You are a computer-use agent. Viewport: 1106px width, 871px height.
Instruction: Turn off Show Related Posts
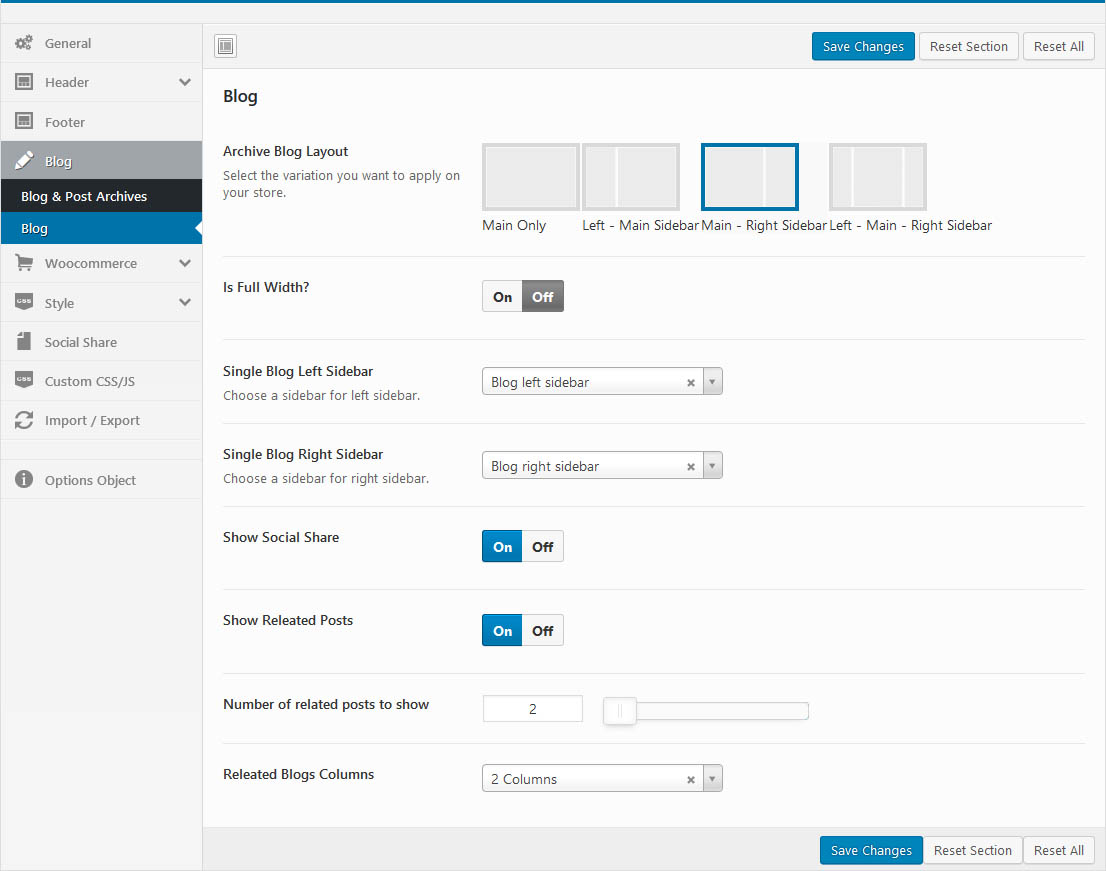(x=543, y=631)
